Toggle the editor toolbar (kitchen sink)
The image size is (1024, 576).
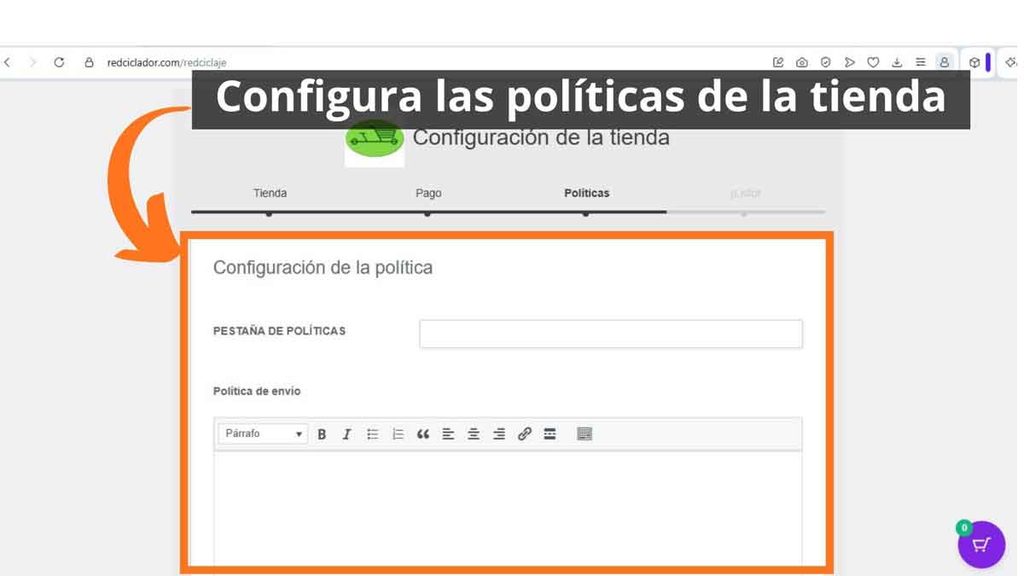(584, 434)
